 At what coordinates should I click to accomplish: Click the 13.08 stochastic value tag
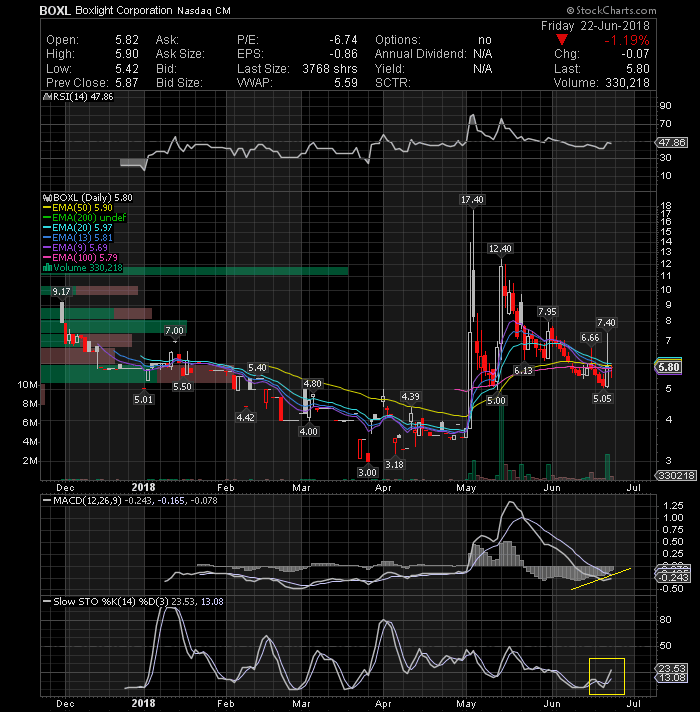[672, 678]
